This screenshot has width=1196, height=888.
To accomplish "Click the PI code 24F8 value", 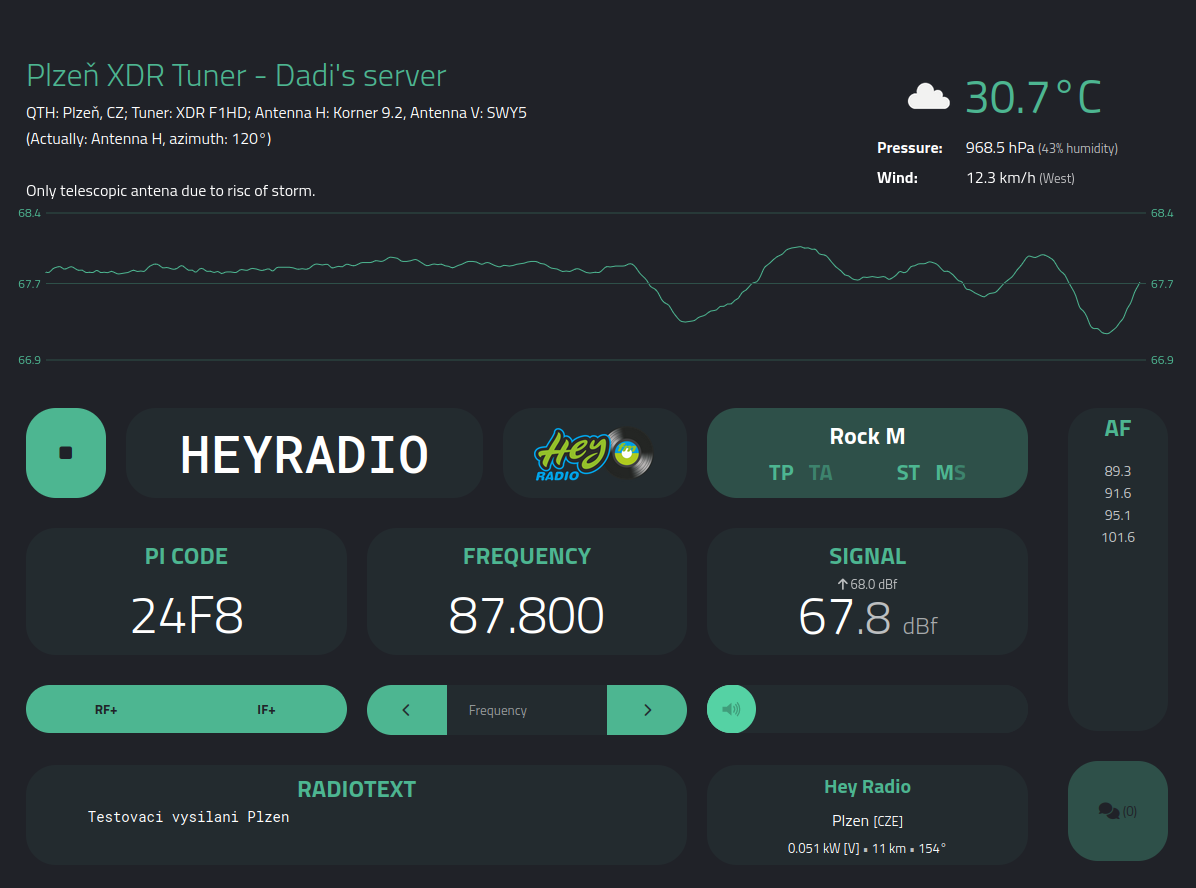I will (187, 616).
